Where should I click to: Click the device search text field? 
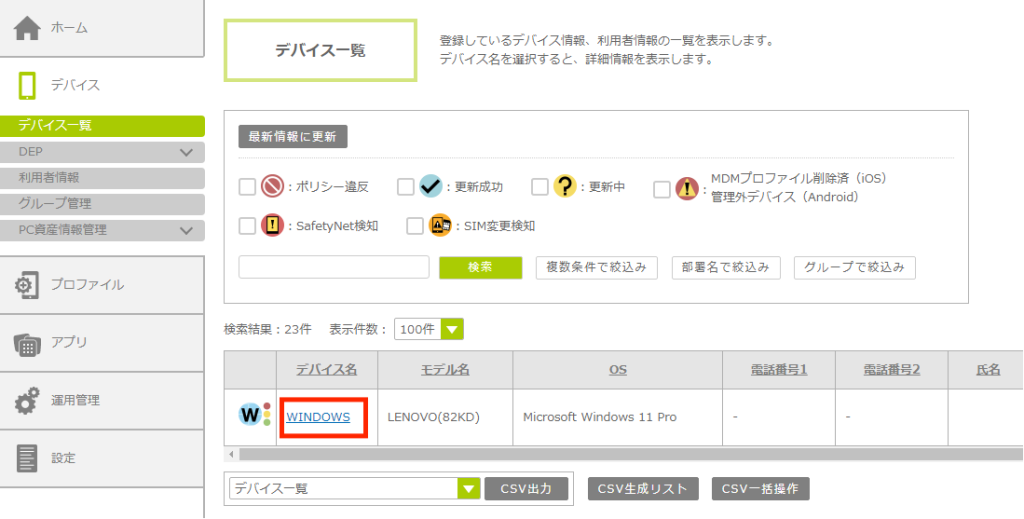[x=334, y=268]
